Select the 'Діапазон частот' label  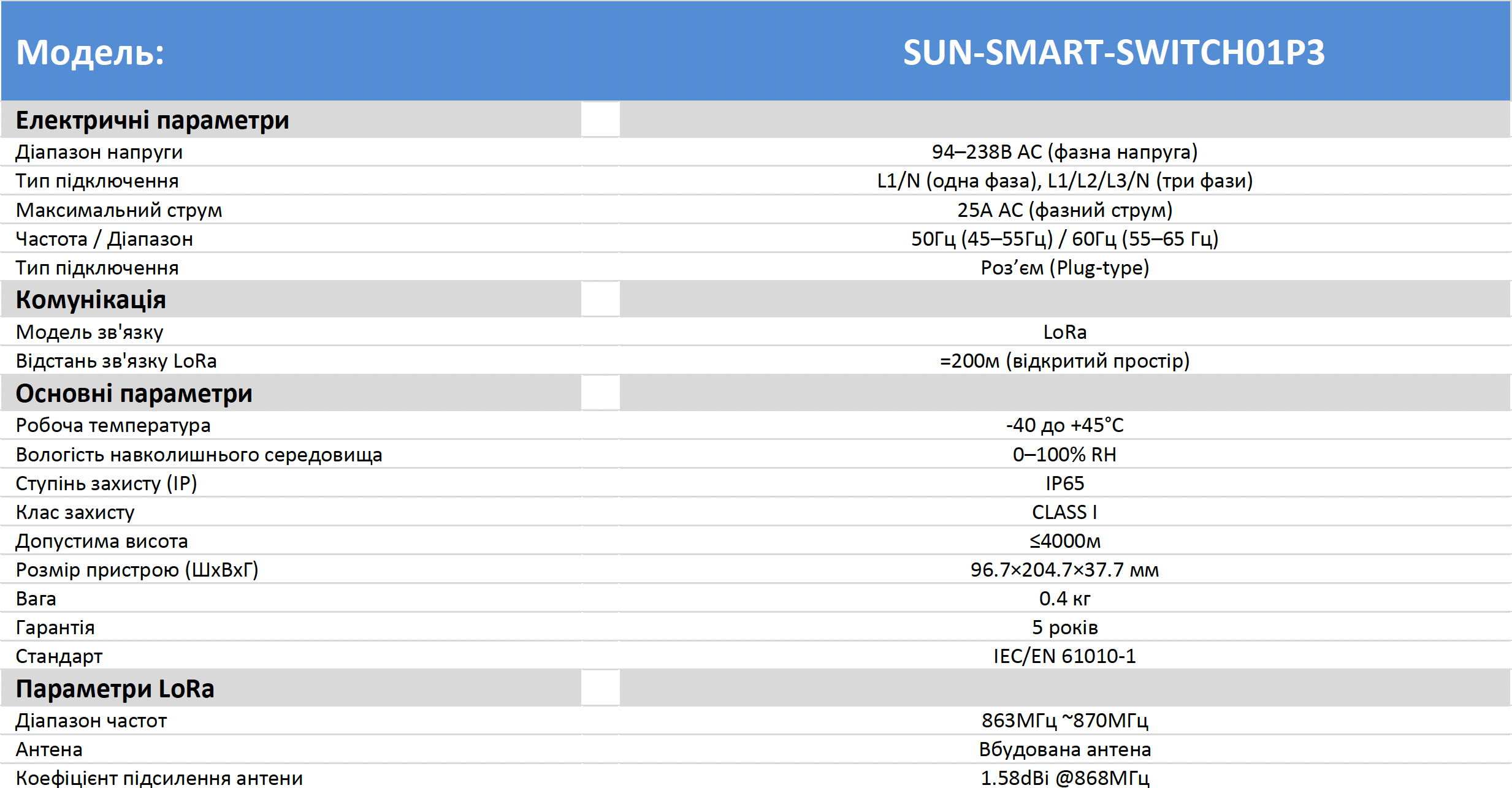tap(91, 721)
